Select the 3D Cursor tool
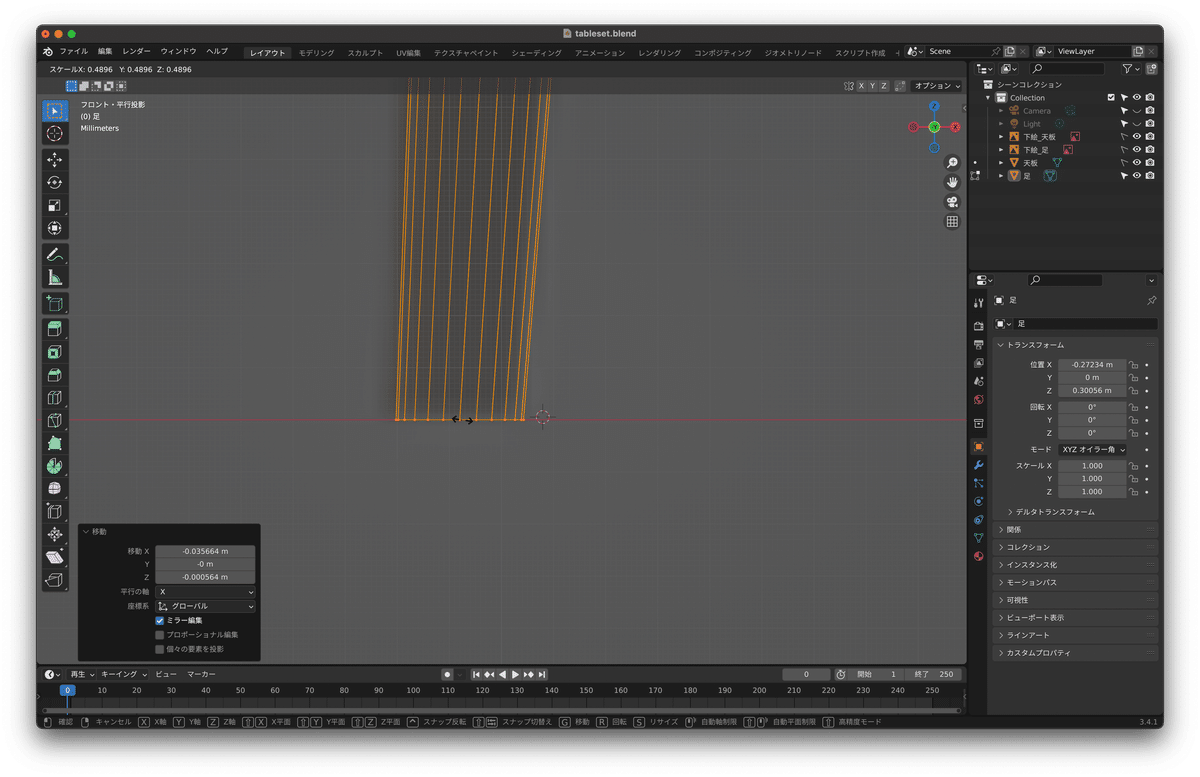The width and height of the screenshot is (1200, 777). pyautogui.click(x=54, y=133)
